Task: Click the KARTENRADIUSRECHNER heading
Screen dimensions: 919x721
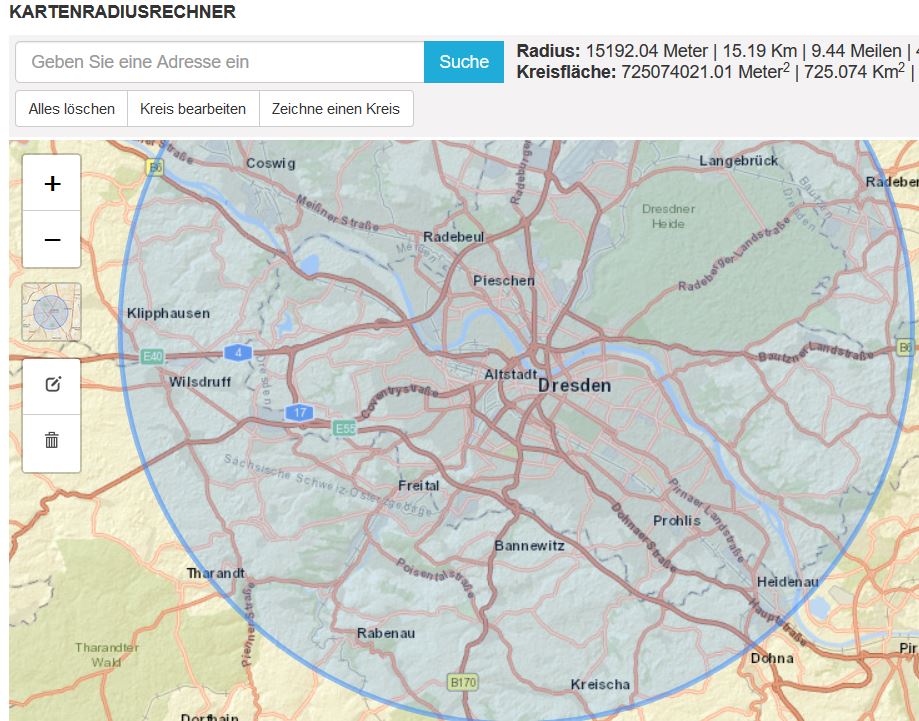Action: (x=122, y=12)
